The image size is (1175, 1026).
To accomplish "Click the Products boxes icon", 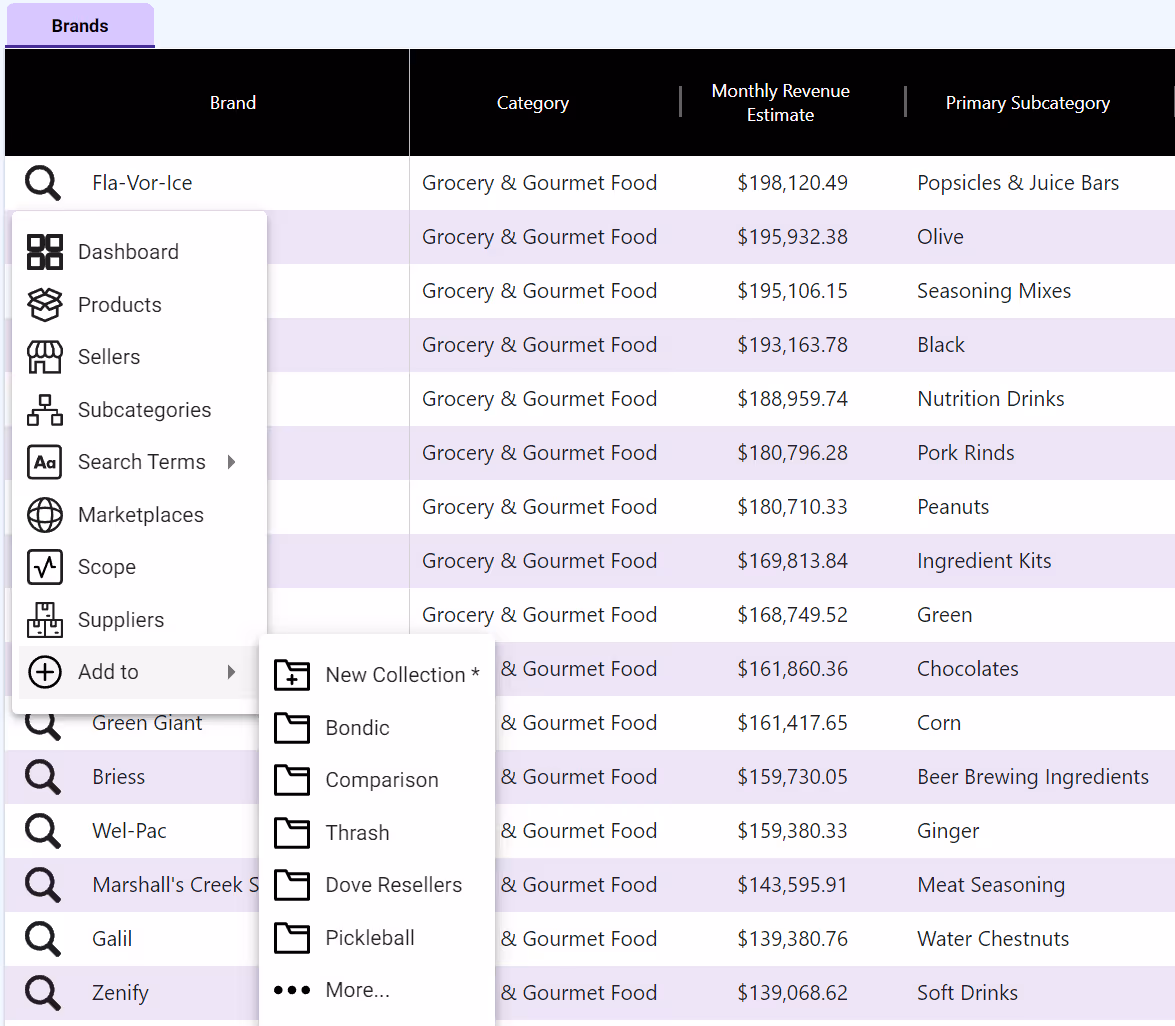I will (45, 304).
